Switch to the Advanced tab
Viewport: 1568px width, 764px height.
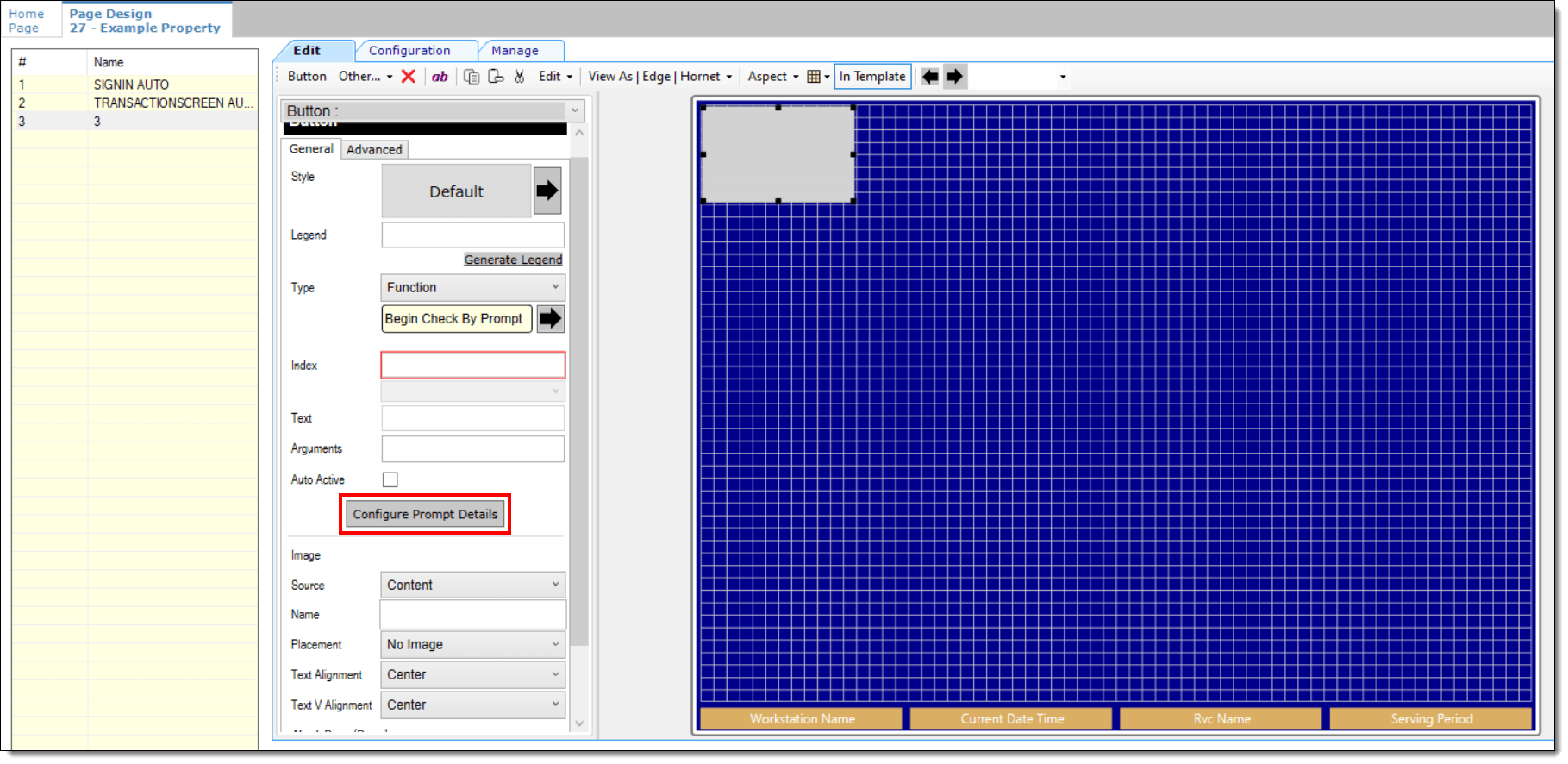click(x=374, y=150)
